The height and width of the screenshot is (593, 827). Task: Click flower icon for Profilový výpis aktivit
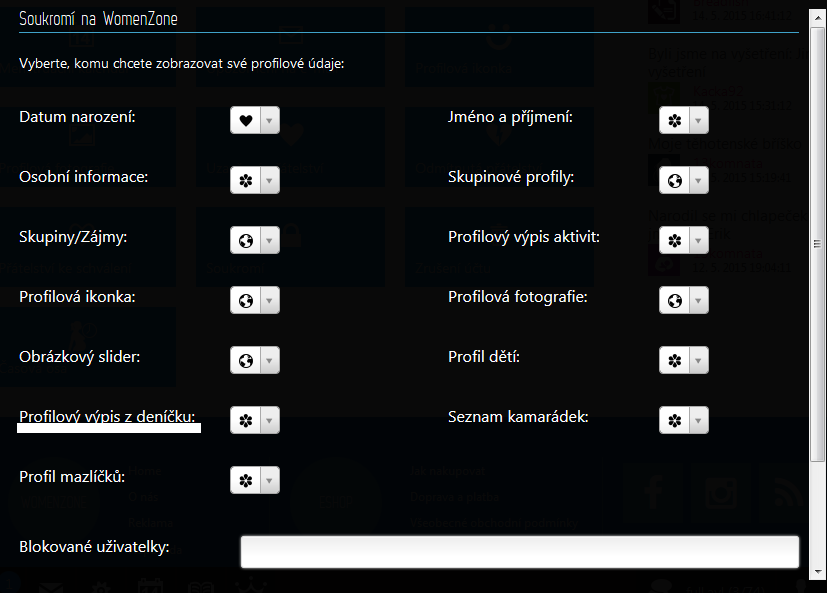click(x=674, y=240)
